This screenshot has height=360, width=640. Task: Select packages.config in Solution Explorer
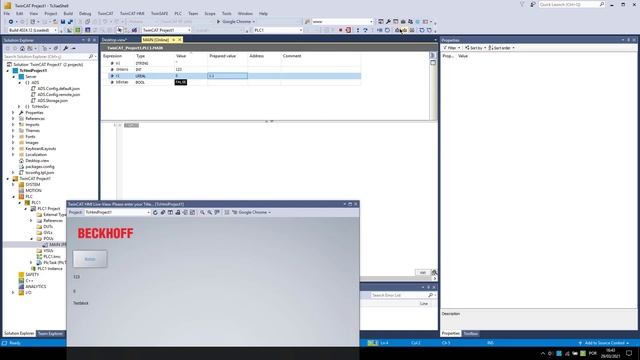[40, 167]
